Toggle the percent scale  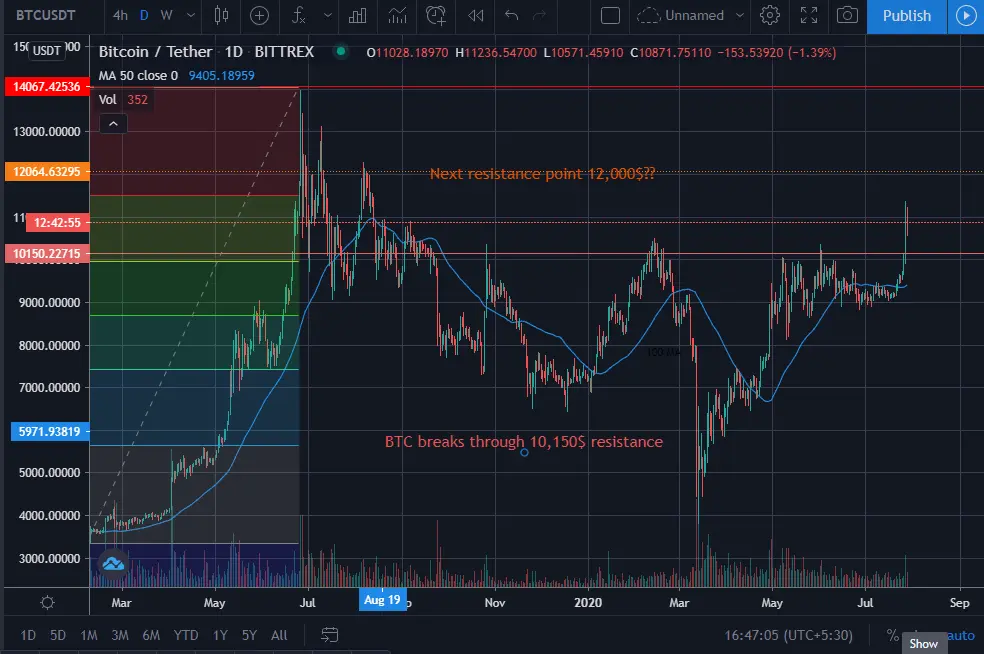(x=892, y=635)
